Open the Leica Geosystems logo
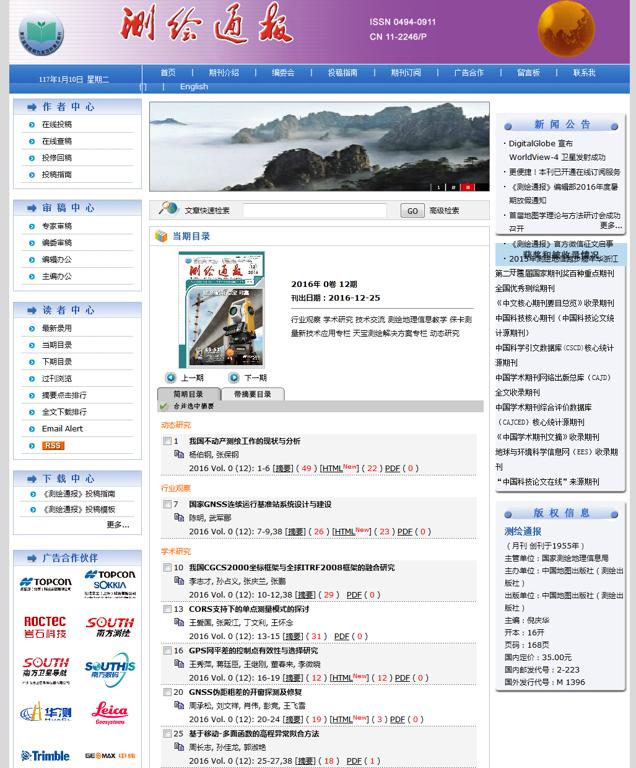 110,713
